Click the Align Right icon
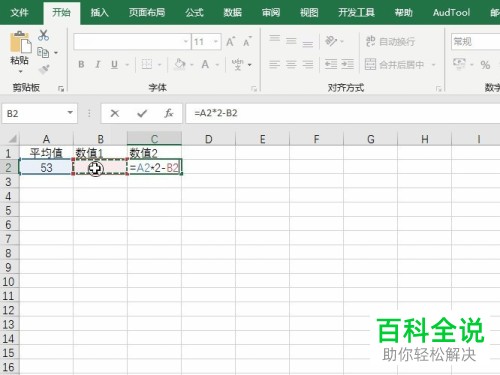The height and width of the screenshot is (375, 500). (x=308, y=64)
